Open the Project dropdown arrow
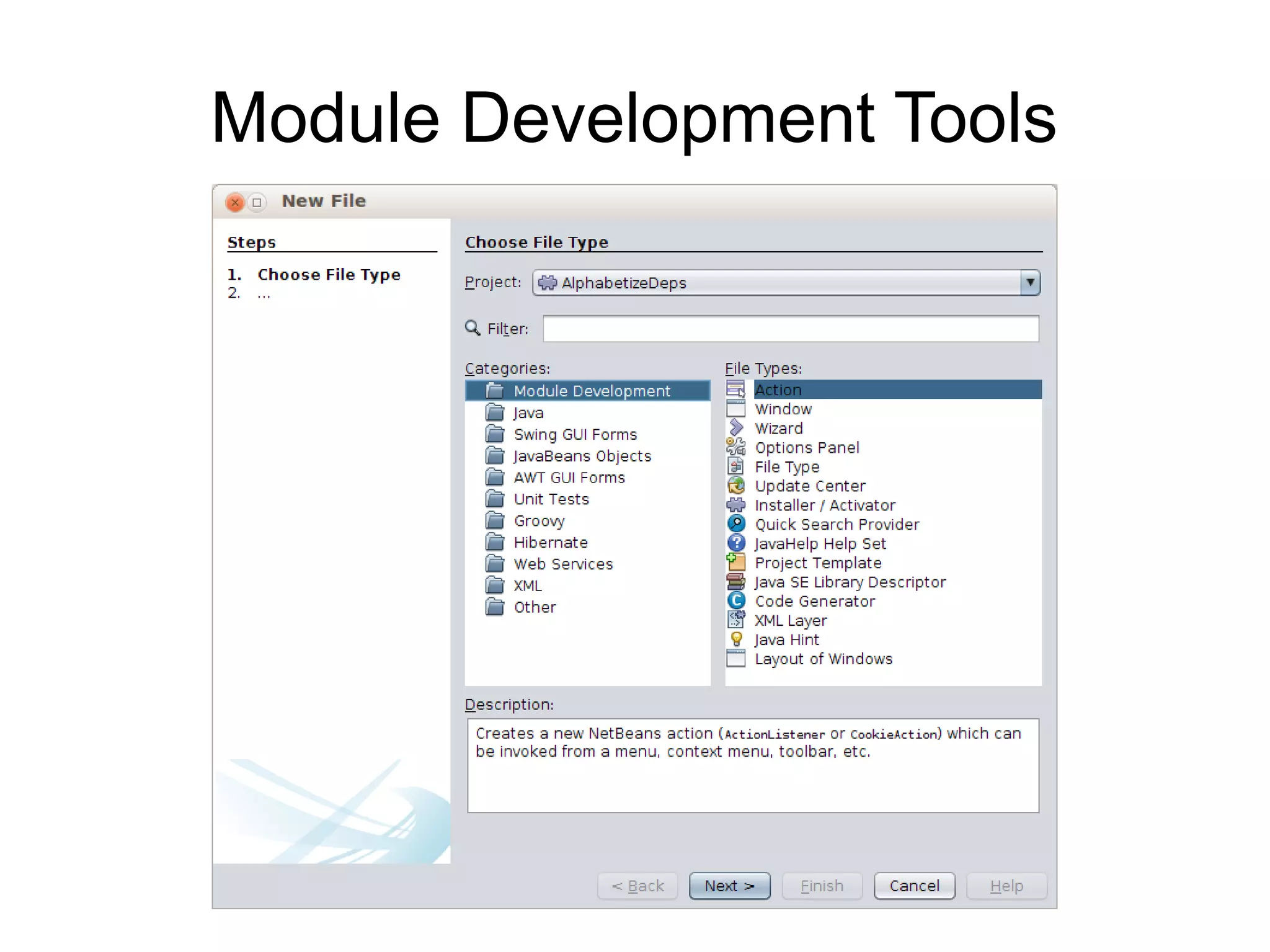The image size is (1270, 952). pyautogui.click(x=1030, y=283)
